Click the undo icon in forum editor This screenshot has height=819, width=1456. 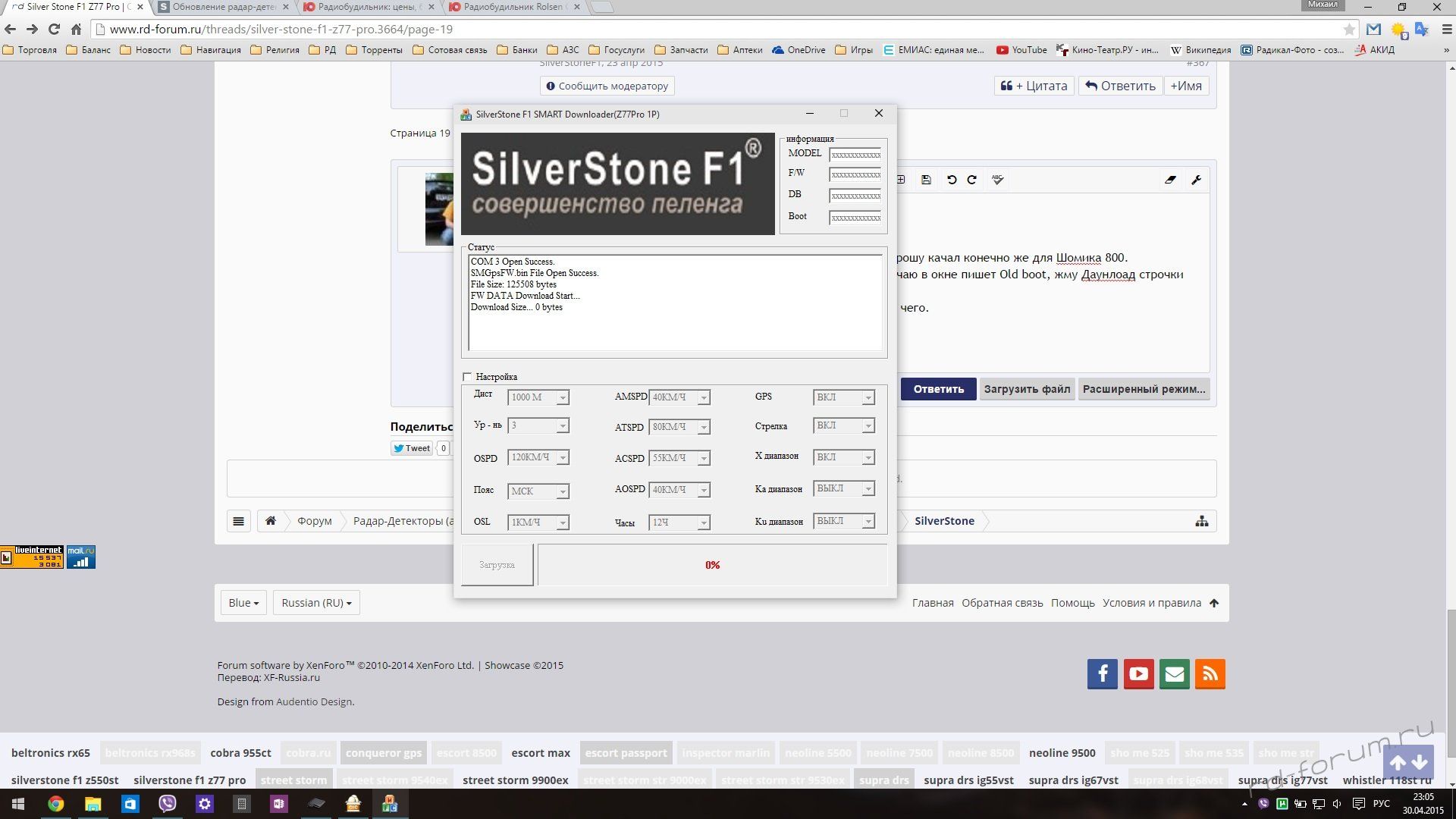951,180
